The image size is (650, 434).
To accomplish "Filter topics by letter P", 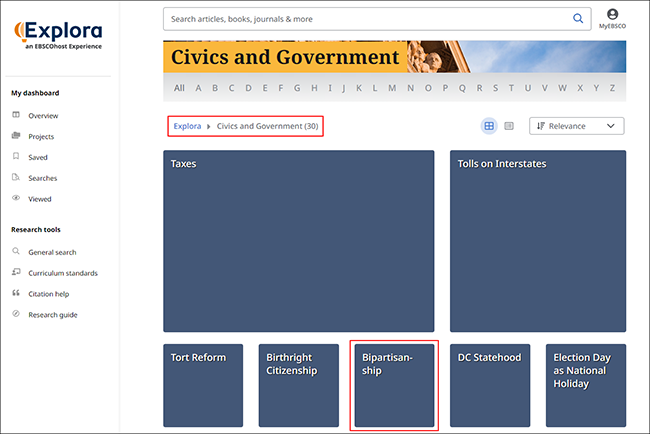I will pos(445,88).
